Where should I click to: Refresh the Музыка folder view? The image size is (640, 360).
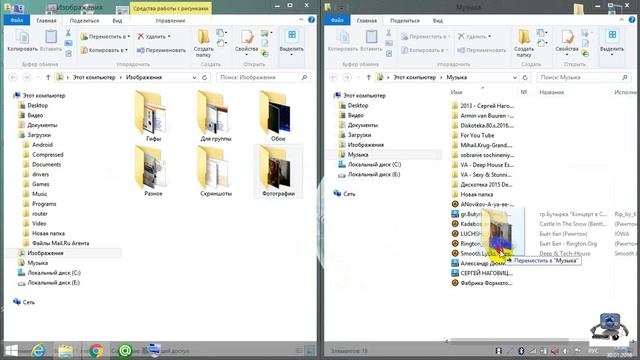pyautogui.click(x=525, y=77)
